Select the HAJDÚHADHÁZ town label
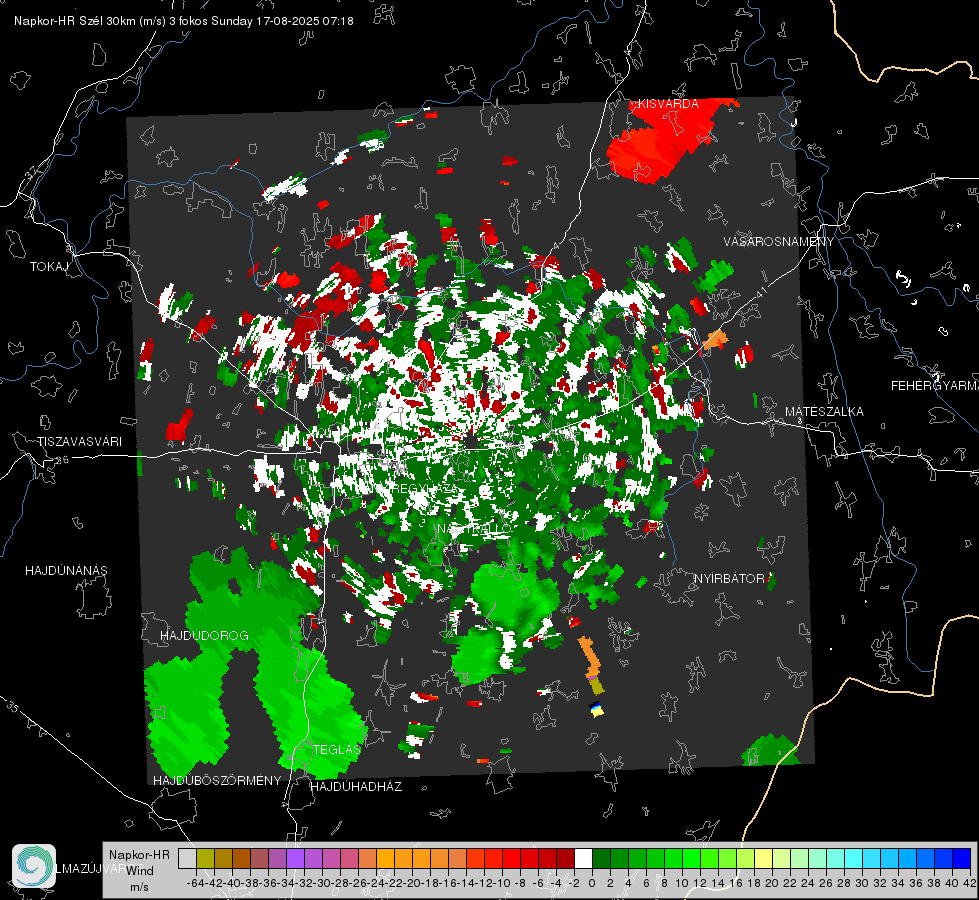 point(356,786)
